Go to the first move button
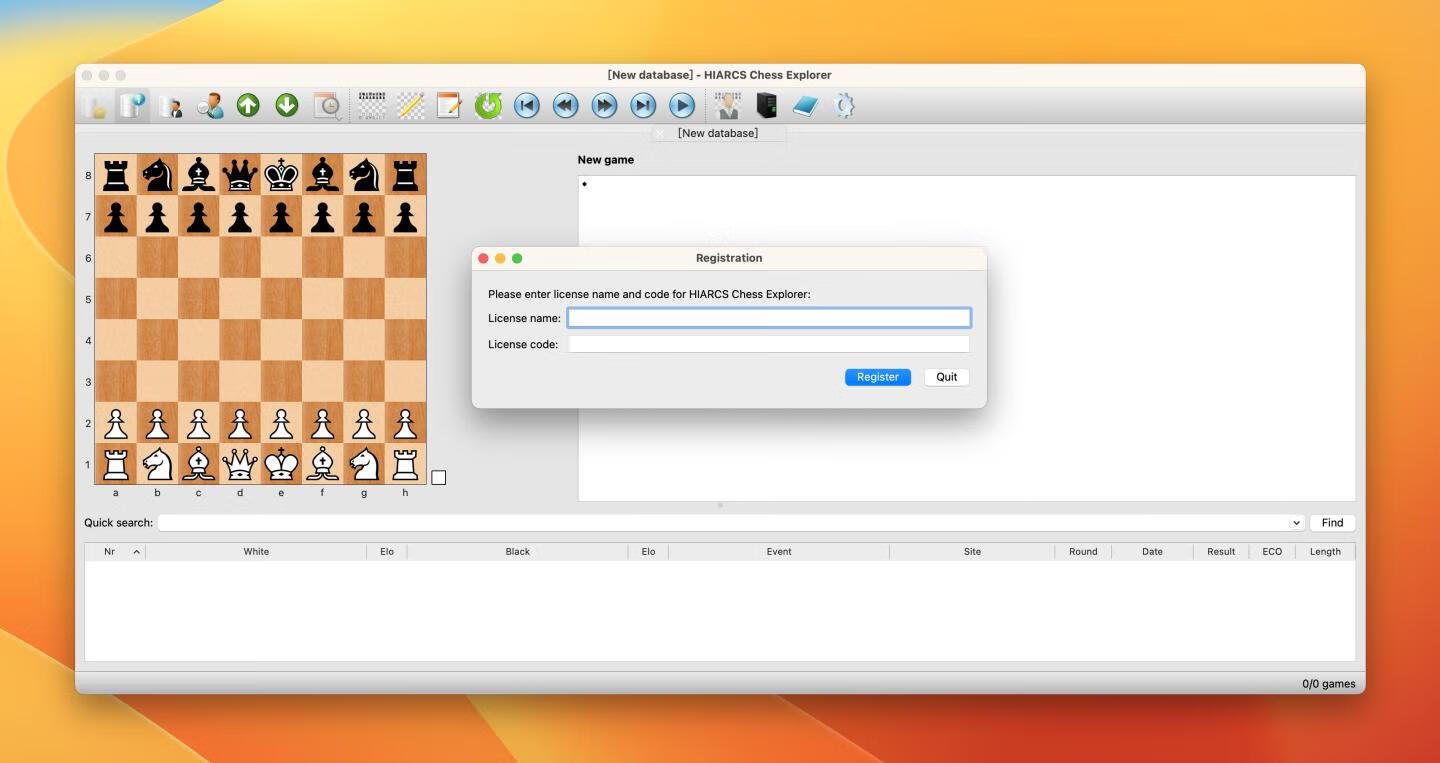This screenshot has width=1440, height=763. [527, 106]
